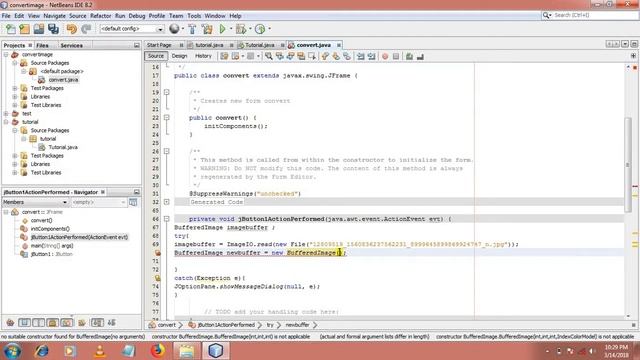Open Firefox from the taskbar
640x360 pixels.
click(158, 351)
